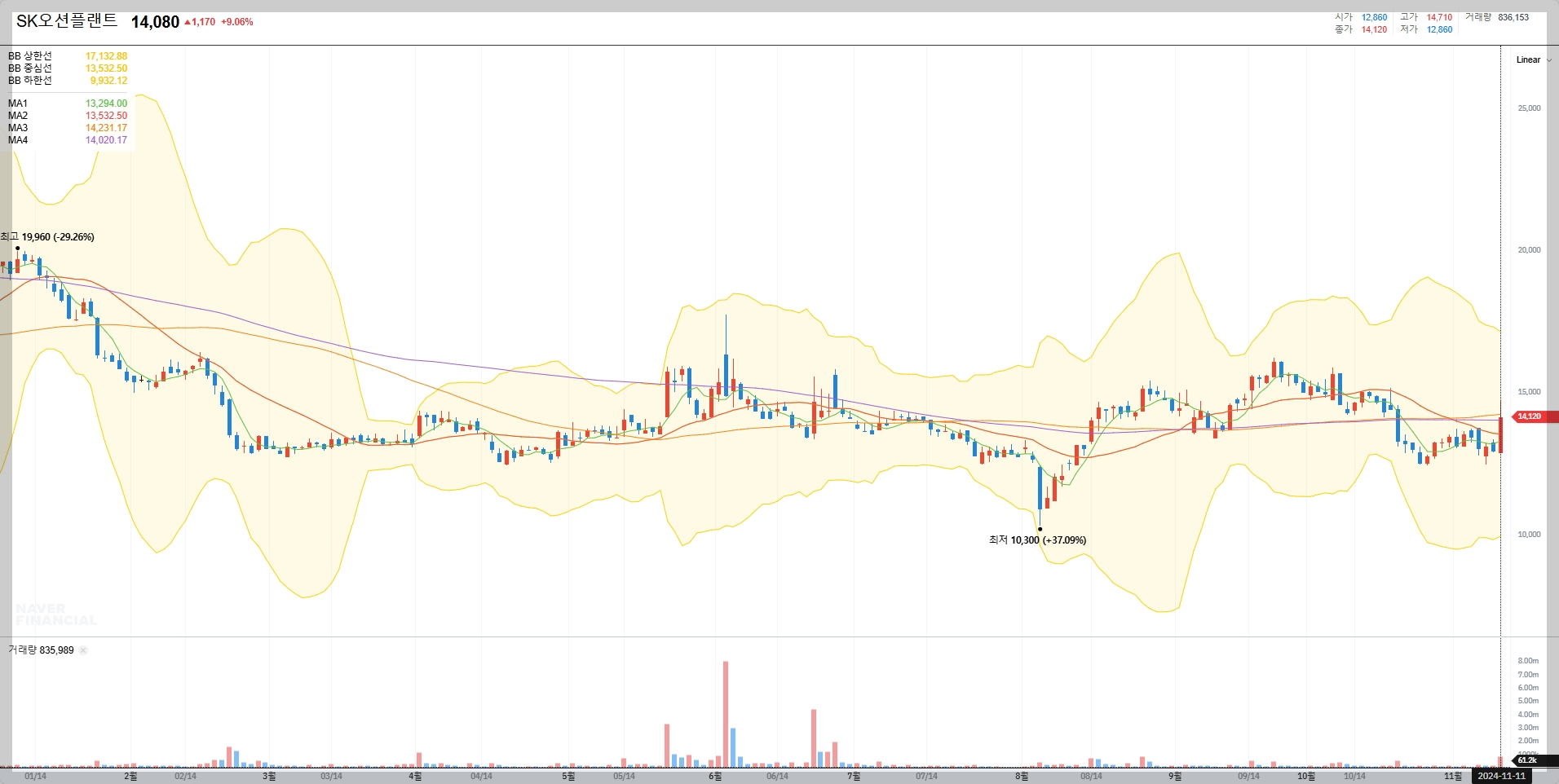This screenshot has height=784, width=1559.
Task: Click the 05/14 date on time axis
Action: (624, 777)
